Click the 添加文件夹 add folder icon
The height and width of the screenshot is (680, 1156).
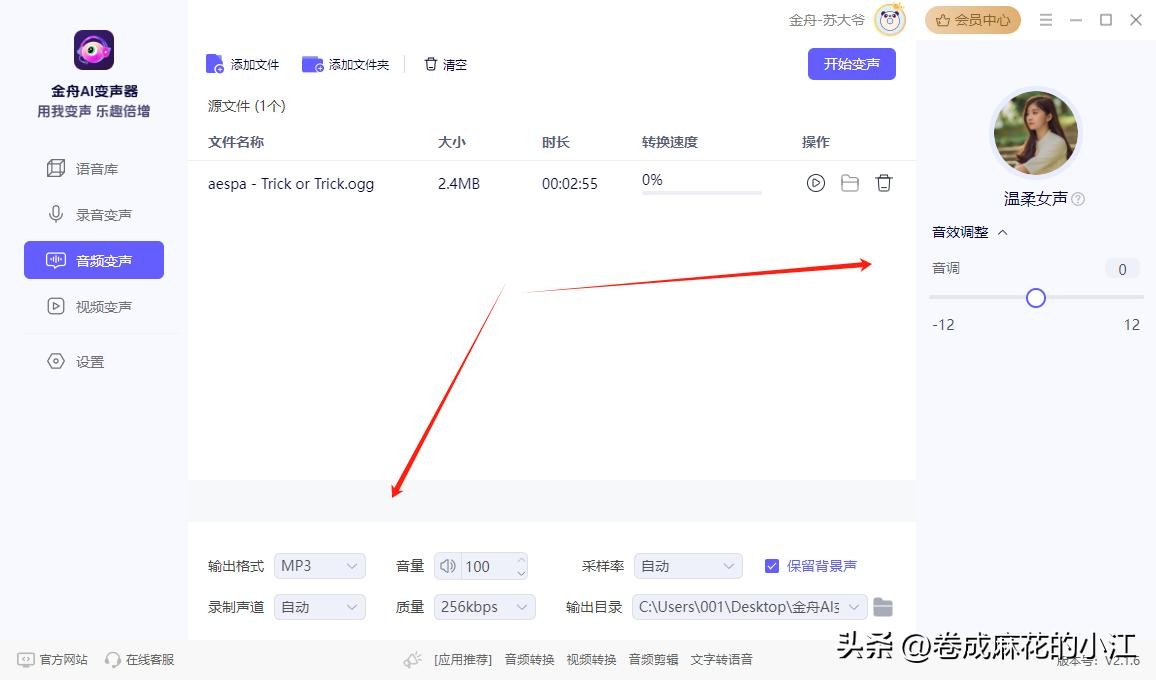tap(312, 64)
